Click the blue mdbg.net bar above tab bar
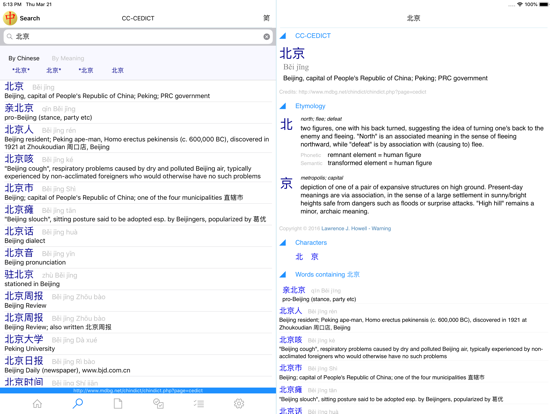This screenshot has width=552, height=414. point(138,390)
